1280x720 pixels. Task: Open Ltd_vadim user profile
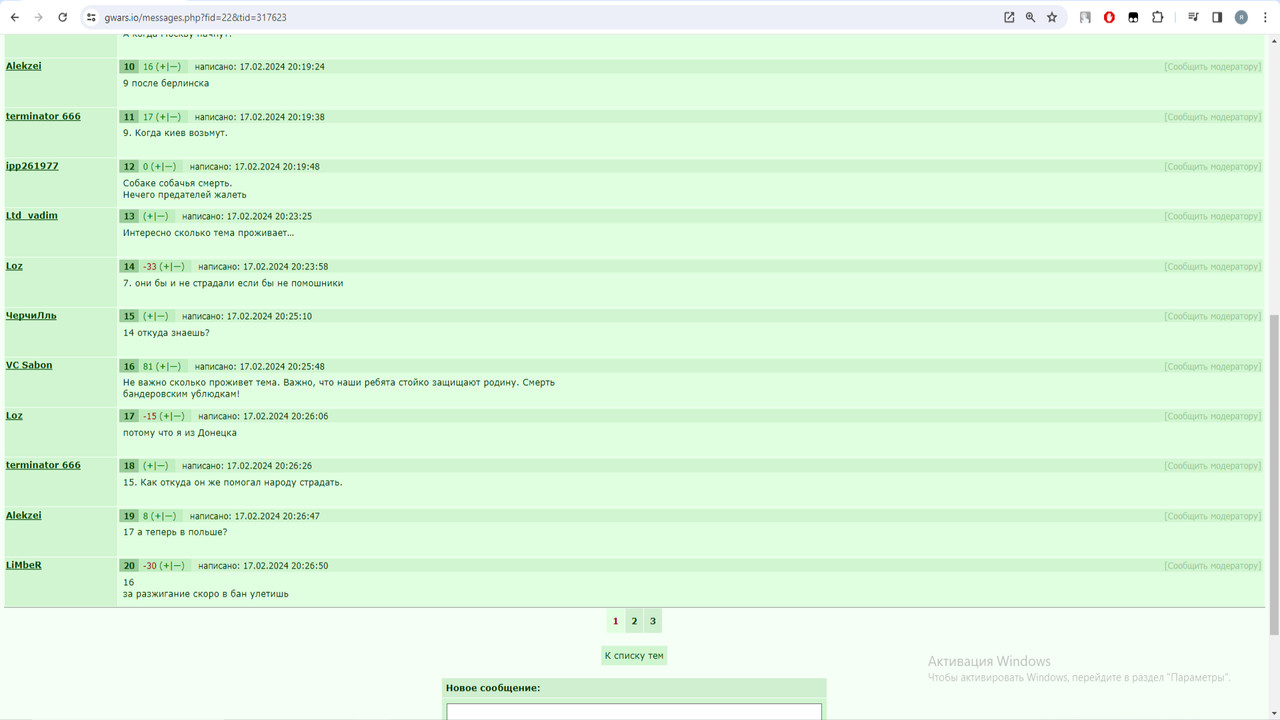(32, 216)
